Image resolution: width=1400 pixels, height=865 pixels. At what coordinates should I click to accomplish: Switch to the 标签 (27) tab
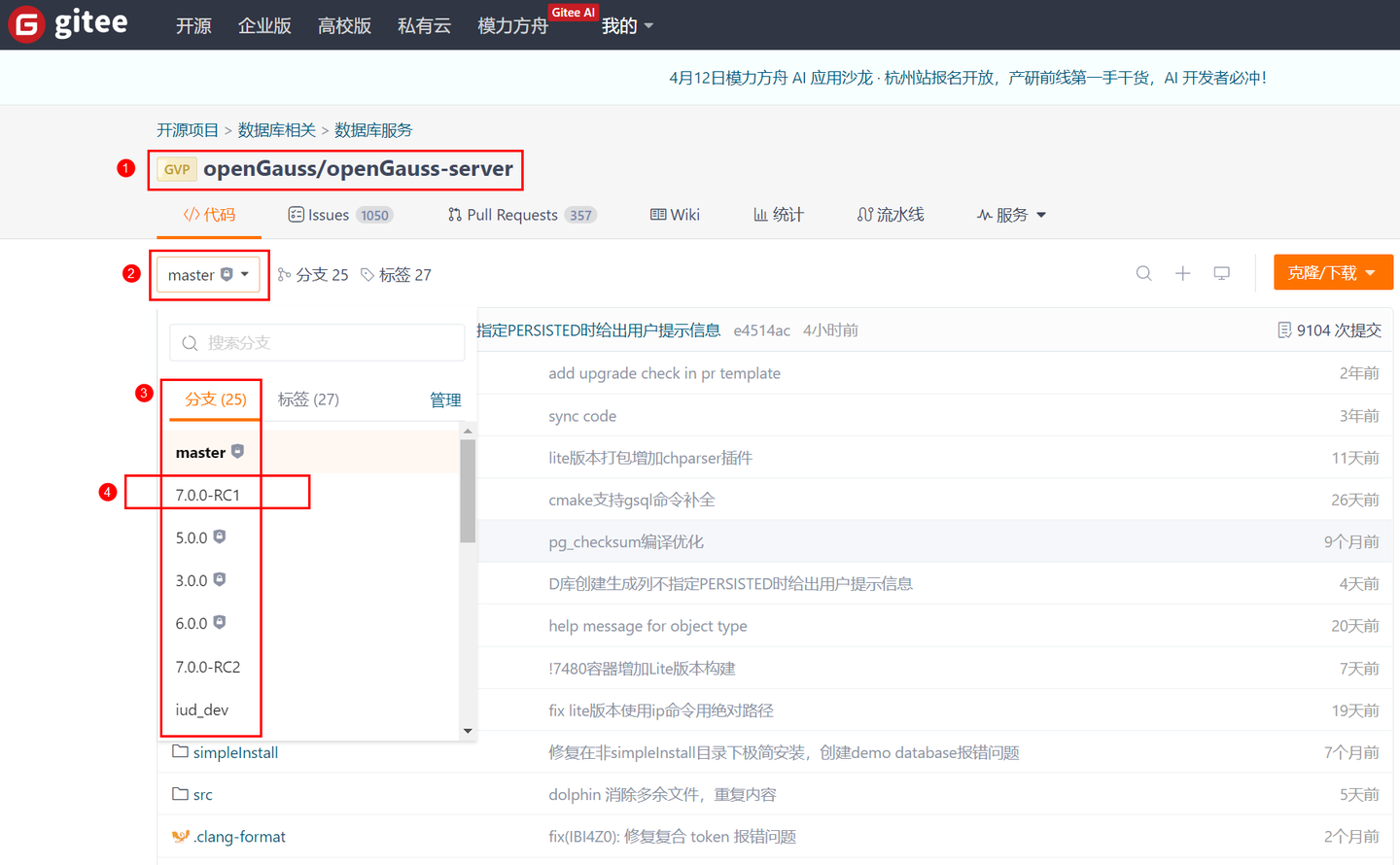pyautogui.click(x=307, y=398)
